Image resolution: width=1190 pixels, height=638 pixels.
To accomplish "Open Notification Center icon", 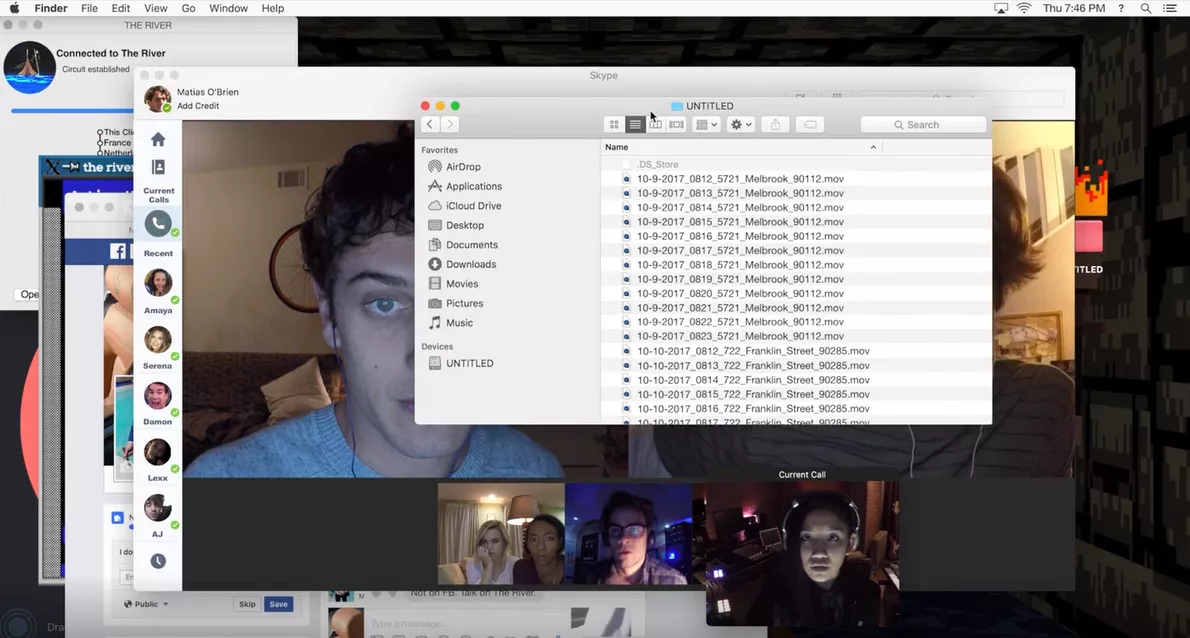I will pos(1170,8).
